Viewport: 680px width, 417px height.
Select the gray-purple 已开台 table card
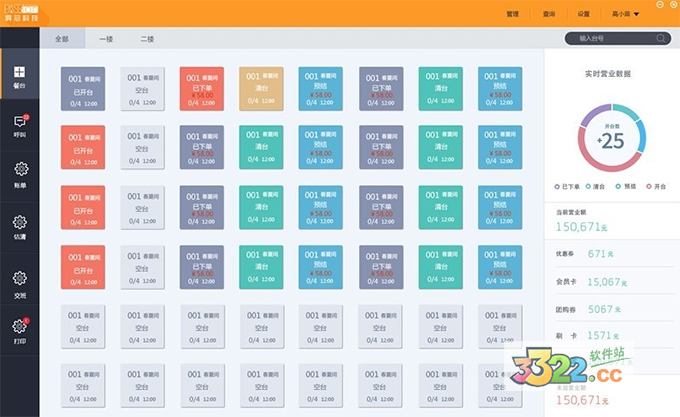coord(83,88)
